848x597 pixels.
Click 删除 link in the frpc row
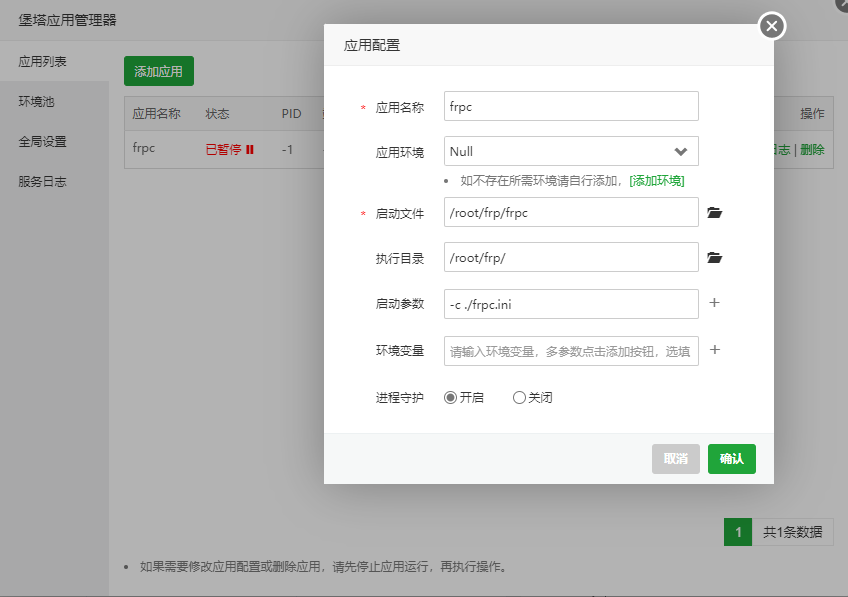[x=812, y=150]
